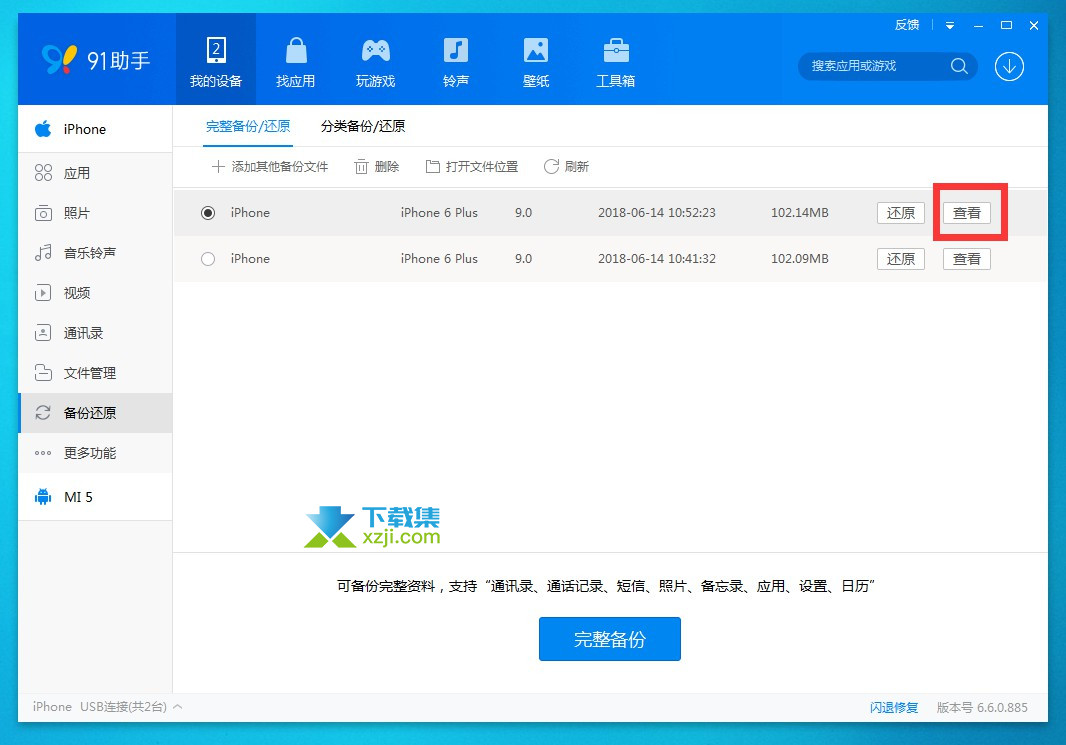Click the 闪退修复 link
This screenshot has width=1066, height=745.
[893, 708]
